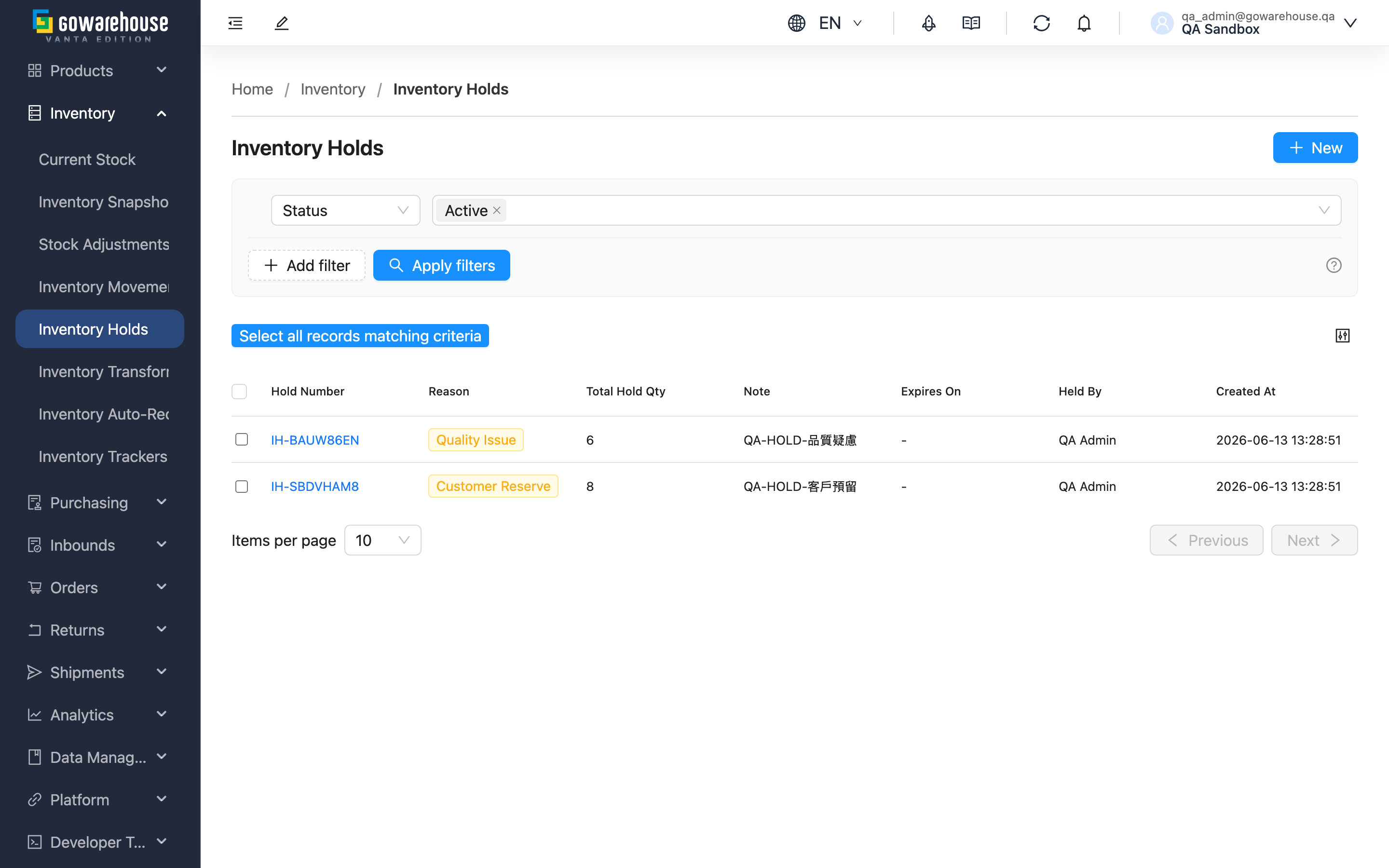Click the Data Management sidebar icon

[x=34, y=757]
